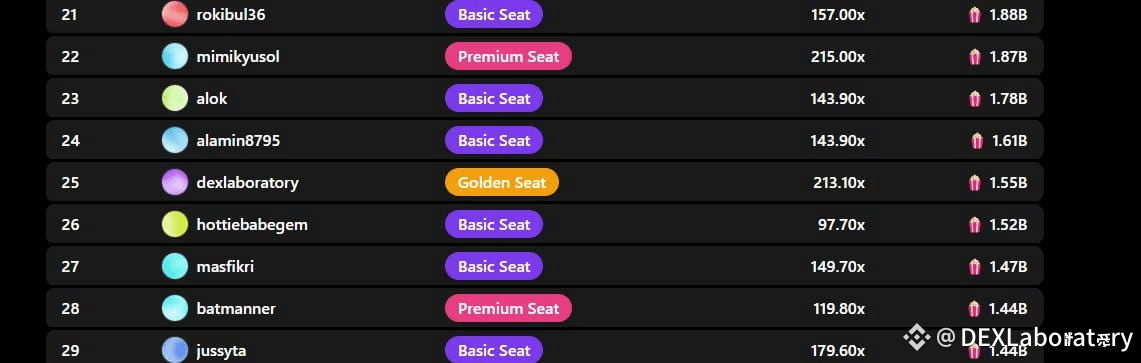This screenshot has height=363, width=1141.
Task: Select rank 26 leaderboard row
Action: (544, 224)
